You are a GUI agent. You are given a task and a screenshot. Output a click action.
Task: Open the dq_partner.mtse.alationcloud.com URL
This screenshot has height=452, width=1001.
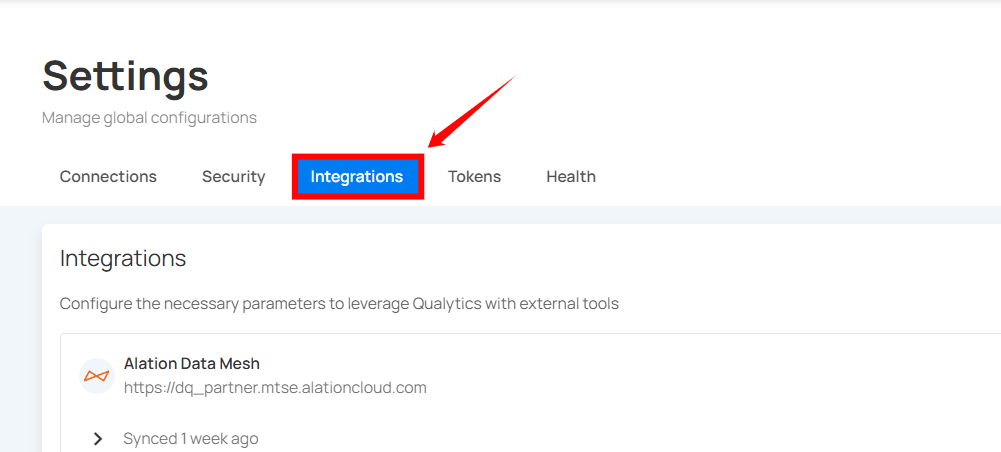(x=275, y=388)
